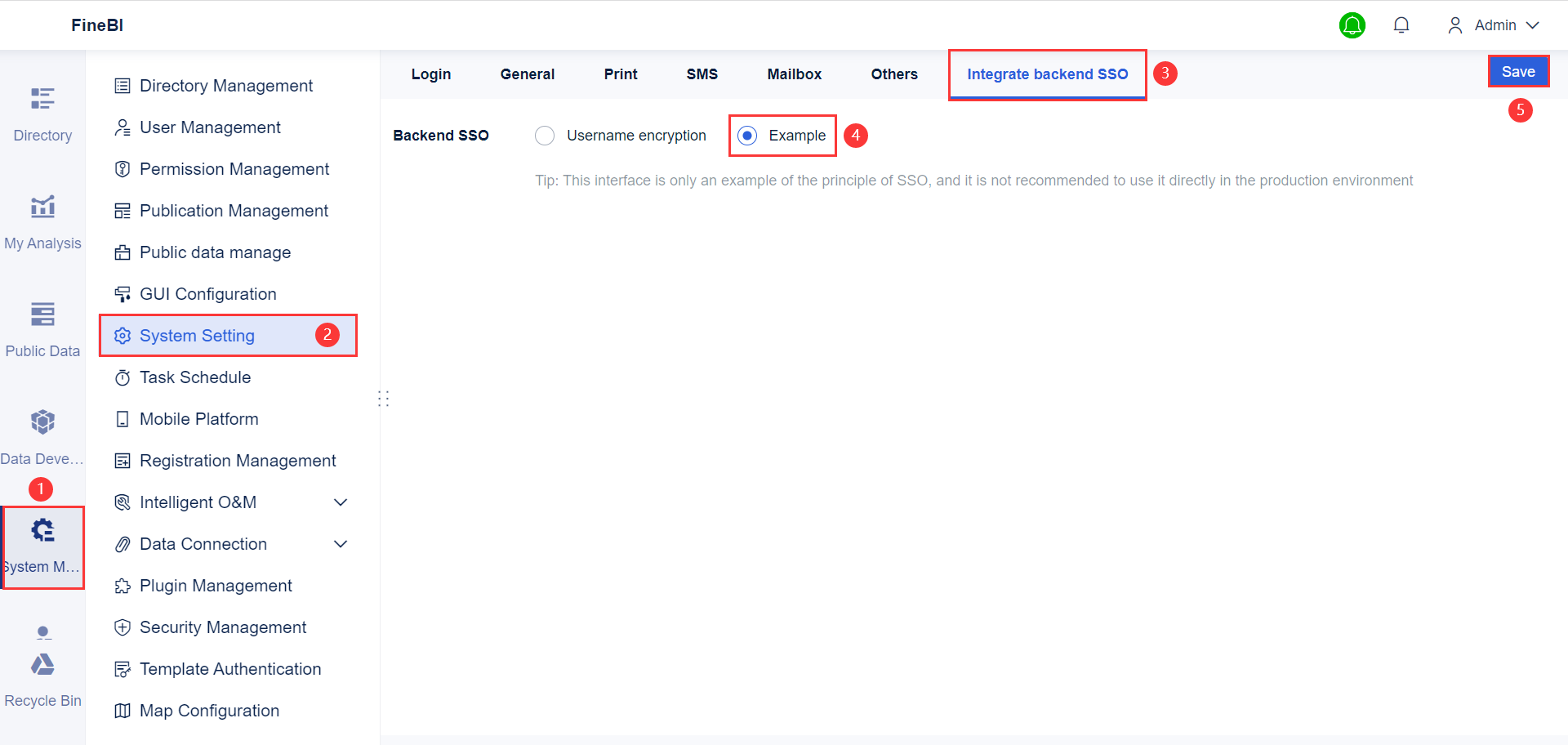Switch to the Mailbox tab
Viewport: 1568px width, 745px height.
tap(794, 74)
